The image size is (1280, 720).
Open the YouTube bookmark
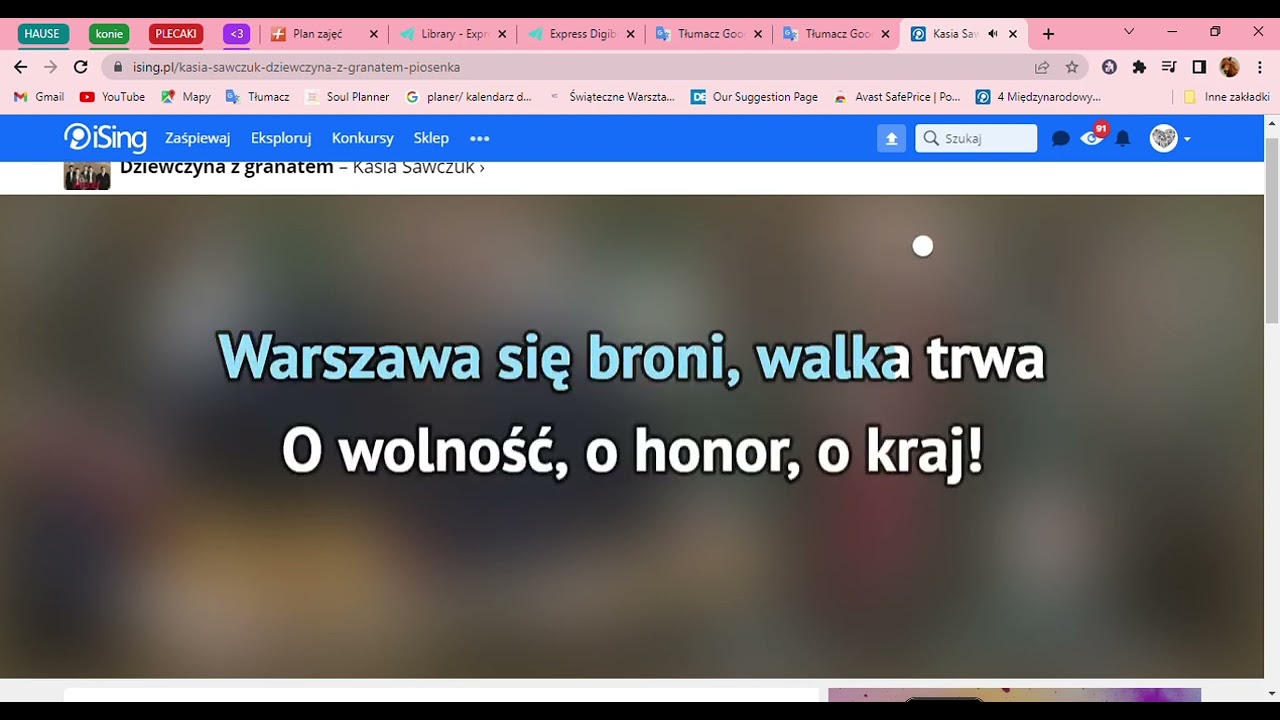coord(112,97)
